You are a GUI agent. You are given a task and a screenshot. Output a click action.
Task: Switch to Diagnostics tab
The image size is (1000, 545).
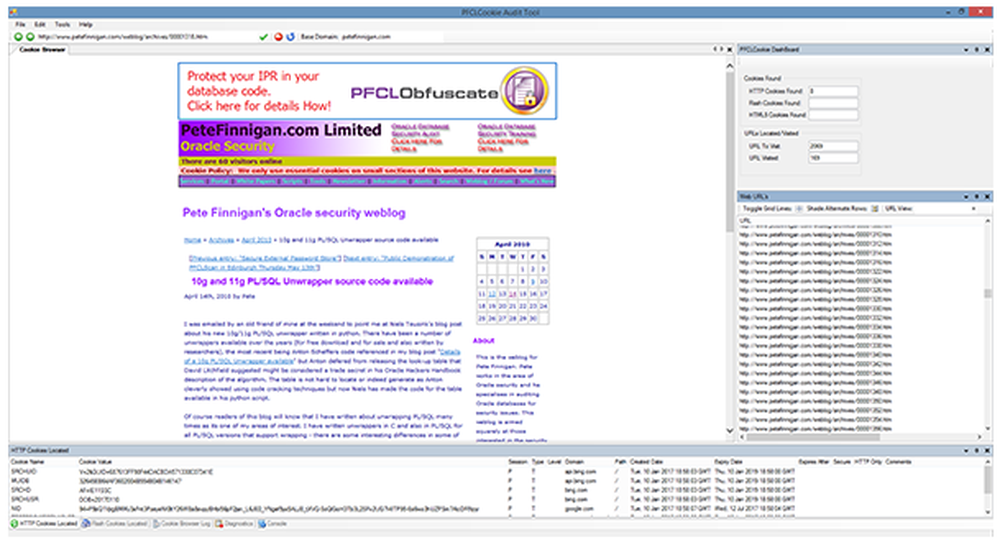pyautogui.click(x=234, y=523)
